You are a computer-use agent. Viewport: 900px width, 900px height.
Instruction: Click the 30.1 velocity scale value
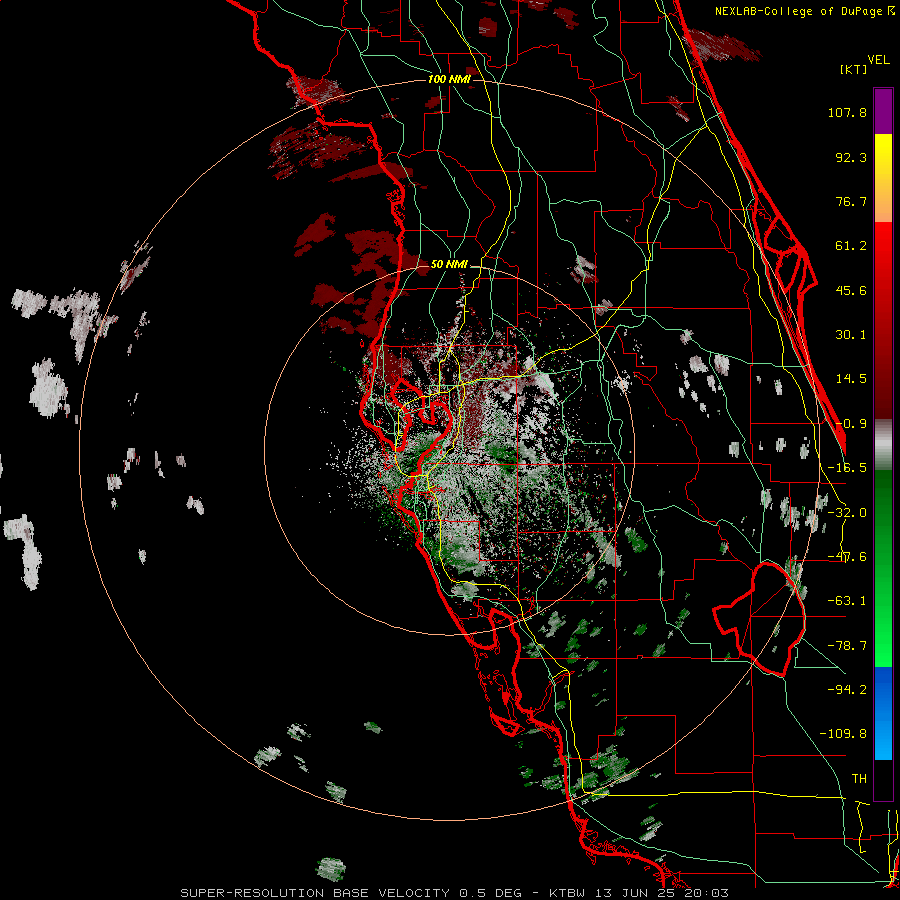pyautogui.click(x=851, y=335)
